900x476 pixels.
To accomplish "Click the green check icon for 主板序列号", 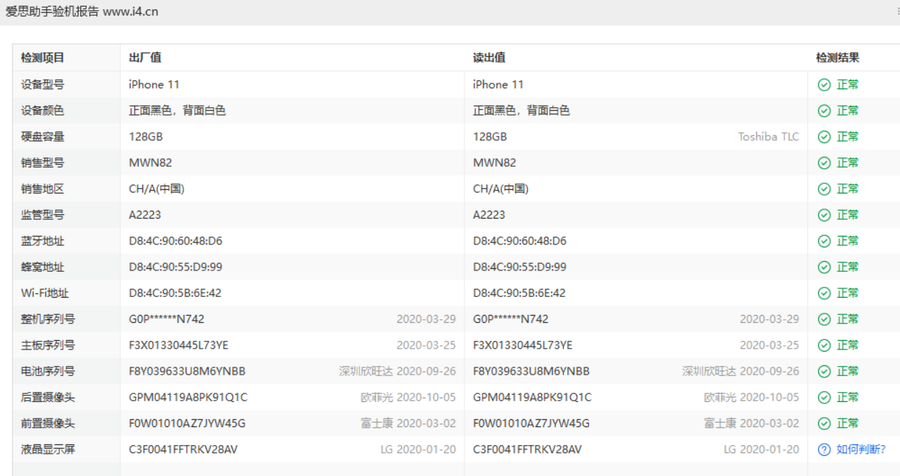I will click(824, 345).
